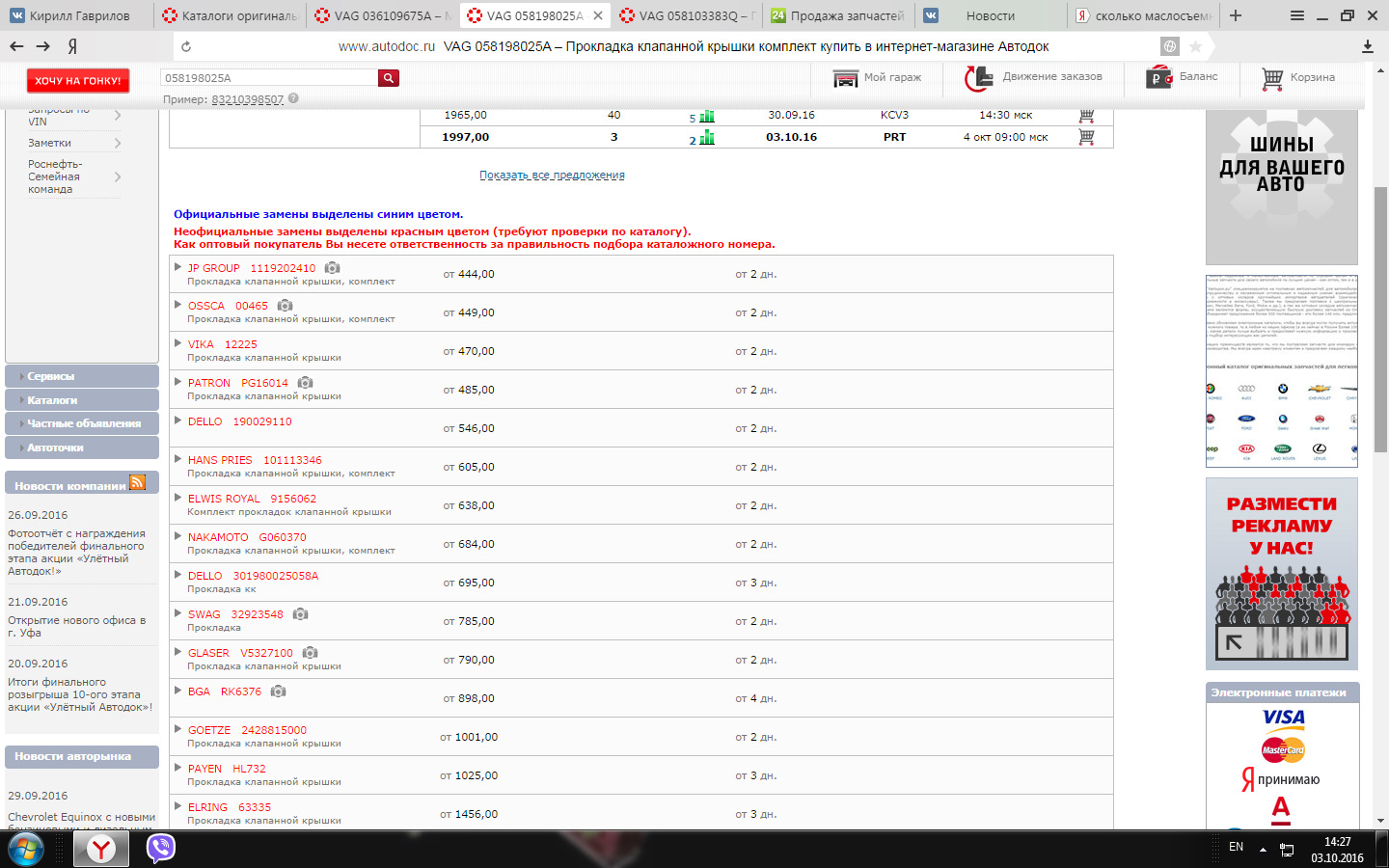Open a new browser tab with plus
The image size is (1389, 868).
tap(1236, 15)
